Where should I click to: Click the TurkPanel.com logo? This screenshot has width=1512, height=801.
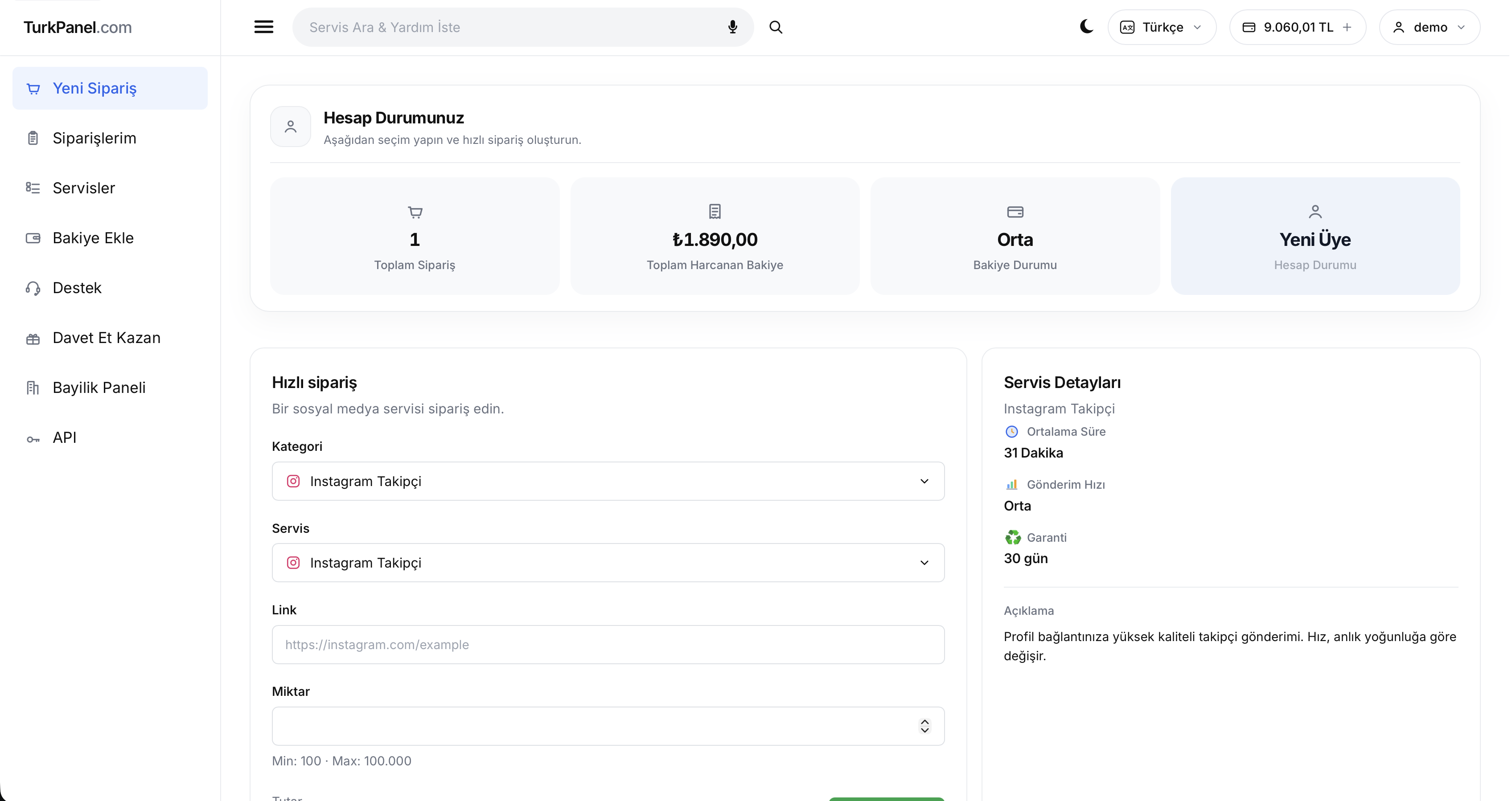point(78,27)
